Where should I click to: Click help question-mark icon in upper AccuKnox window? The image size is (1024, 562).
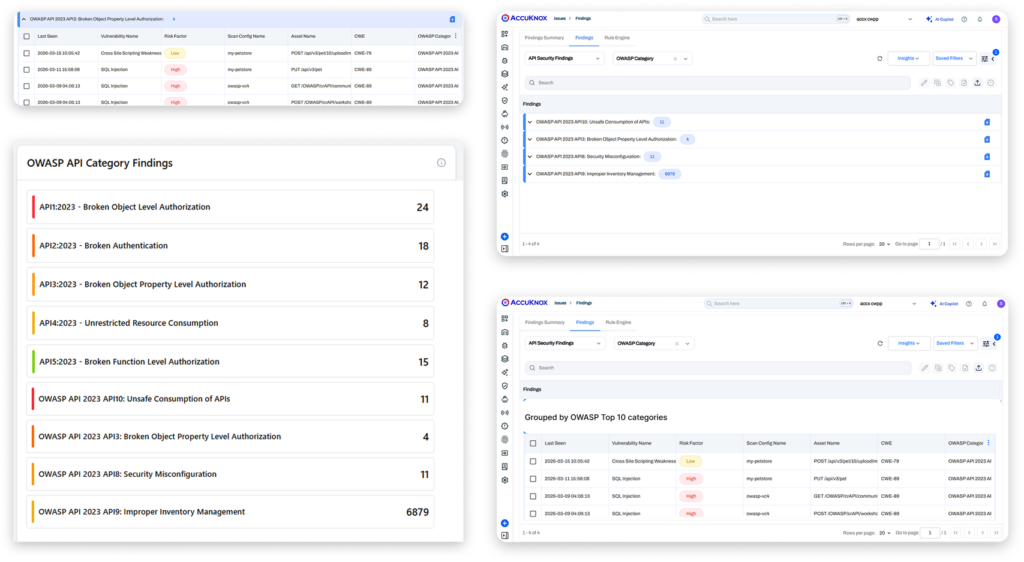click(x=964, y=20)
